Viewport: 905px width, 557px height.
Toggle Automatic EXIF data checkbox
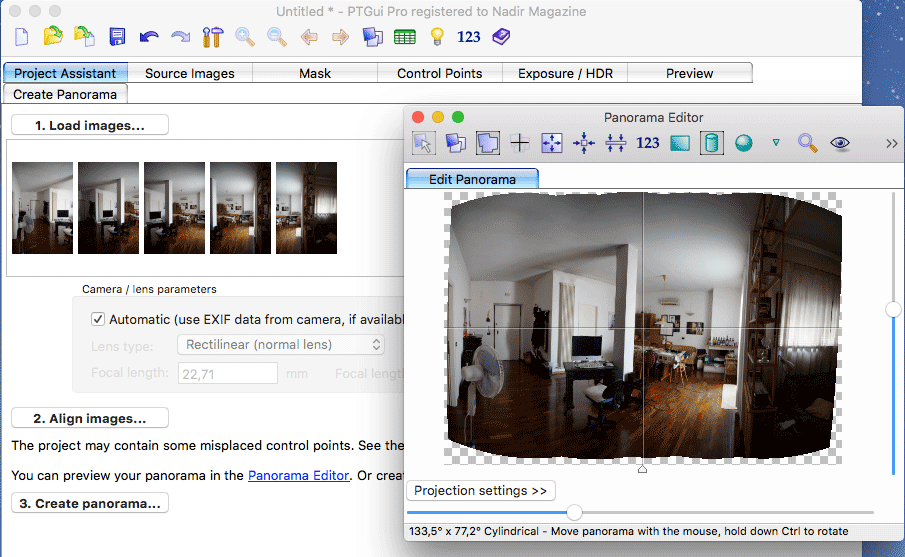click(98, 319)
